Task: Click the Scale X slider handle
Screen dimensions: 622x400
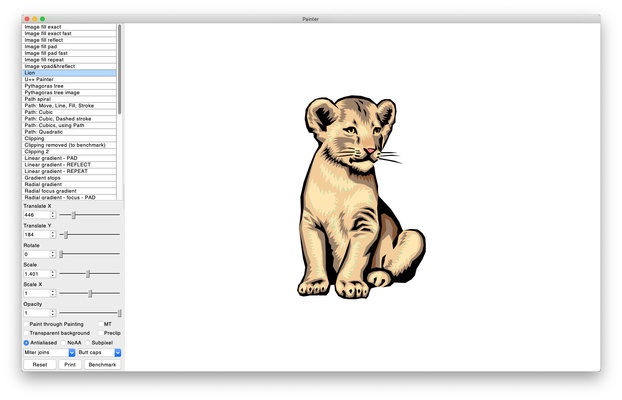Action: pyautogui.click(x=90, y=293)
